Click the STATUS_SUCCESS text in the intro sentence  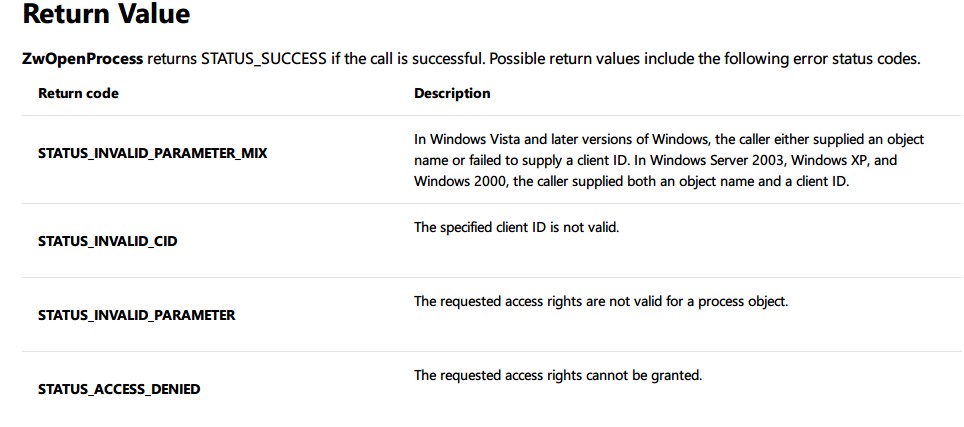pos(263,60)
